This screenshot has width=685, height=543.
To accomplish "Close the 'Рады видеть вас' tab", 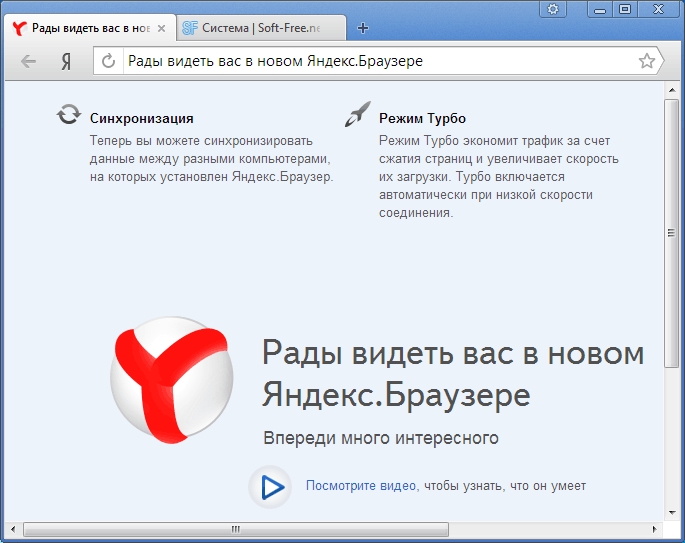I will (x=162, y=28).
